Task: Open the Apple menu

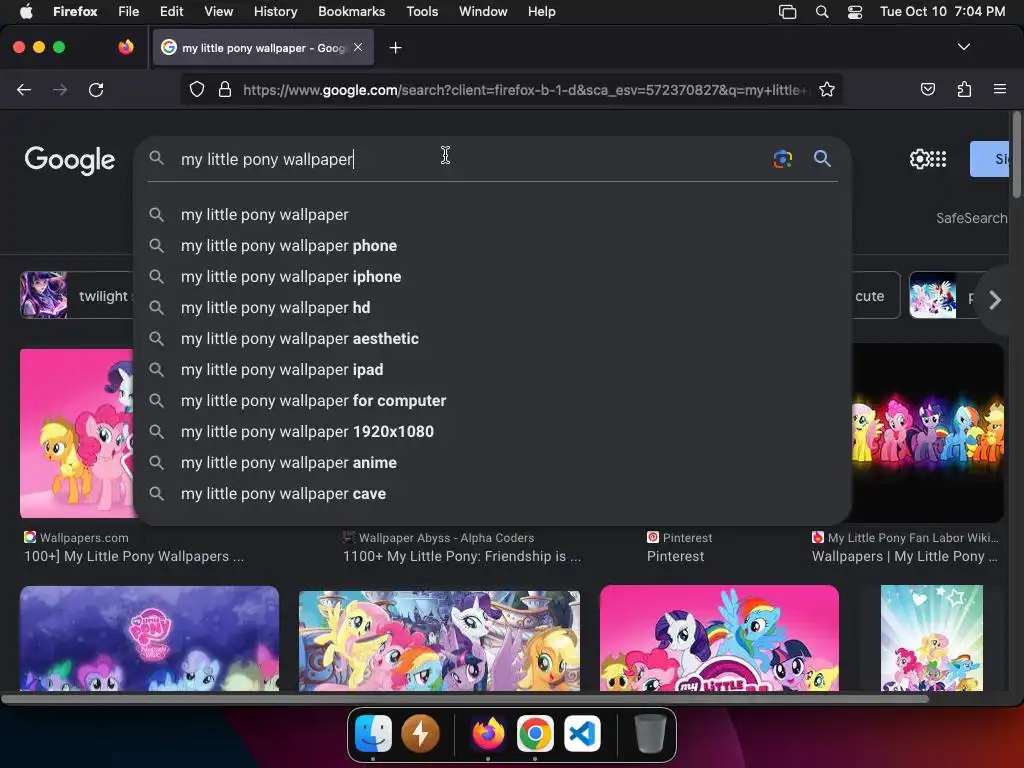Action: pos(26,11)
